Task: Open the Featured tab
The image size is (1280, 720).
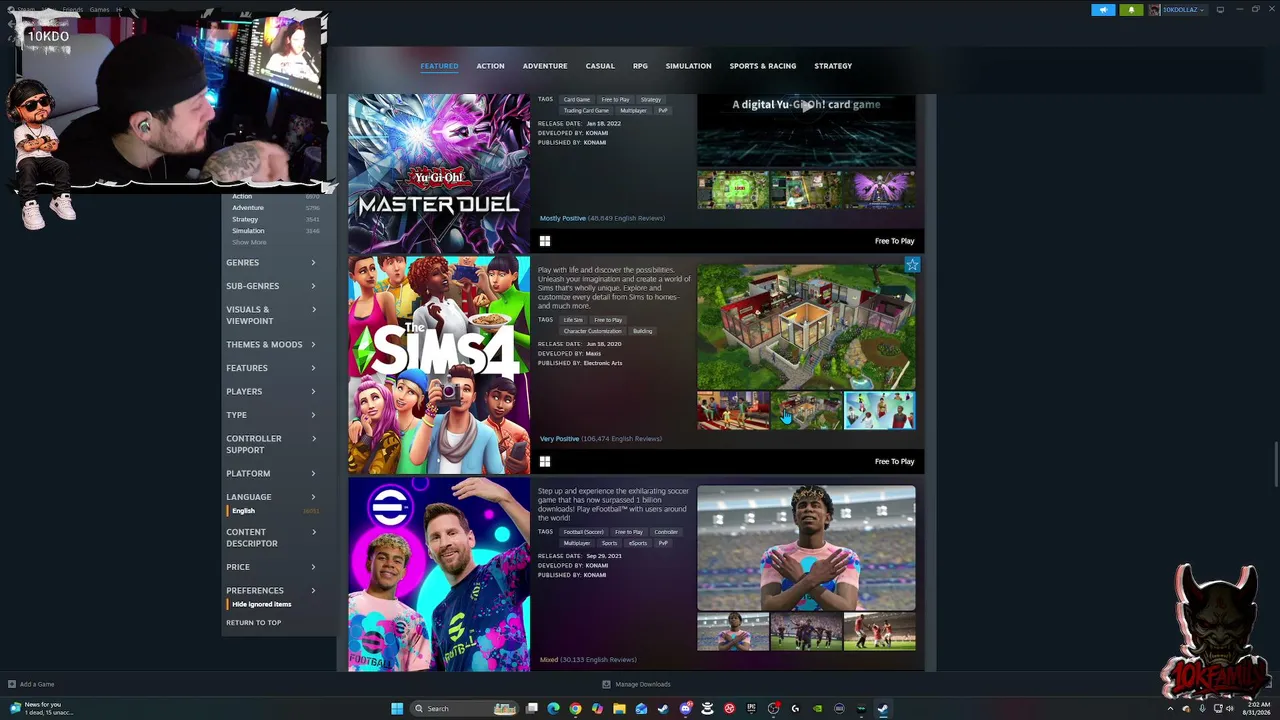Action: [x=439, y=66]
